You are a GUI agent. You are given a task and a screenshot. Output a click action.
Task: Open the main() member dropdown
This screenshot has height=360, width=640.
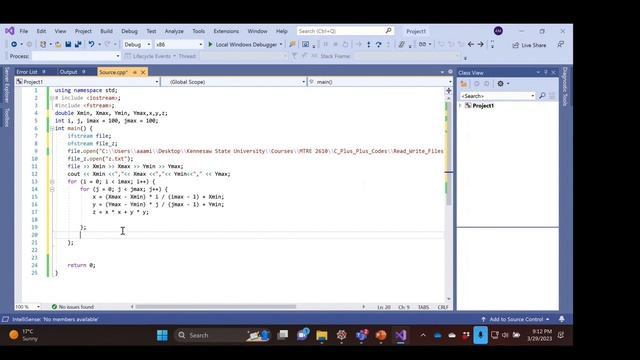pyautogui.click(x=380, y=82)
